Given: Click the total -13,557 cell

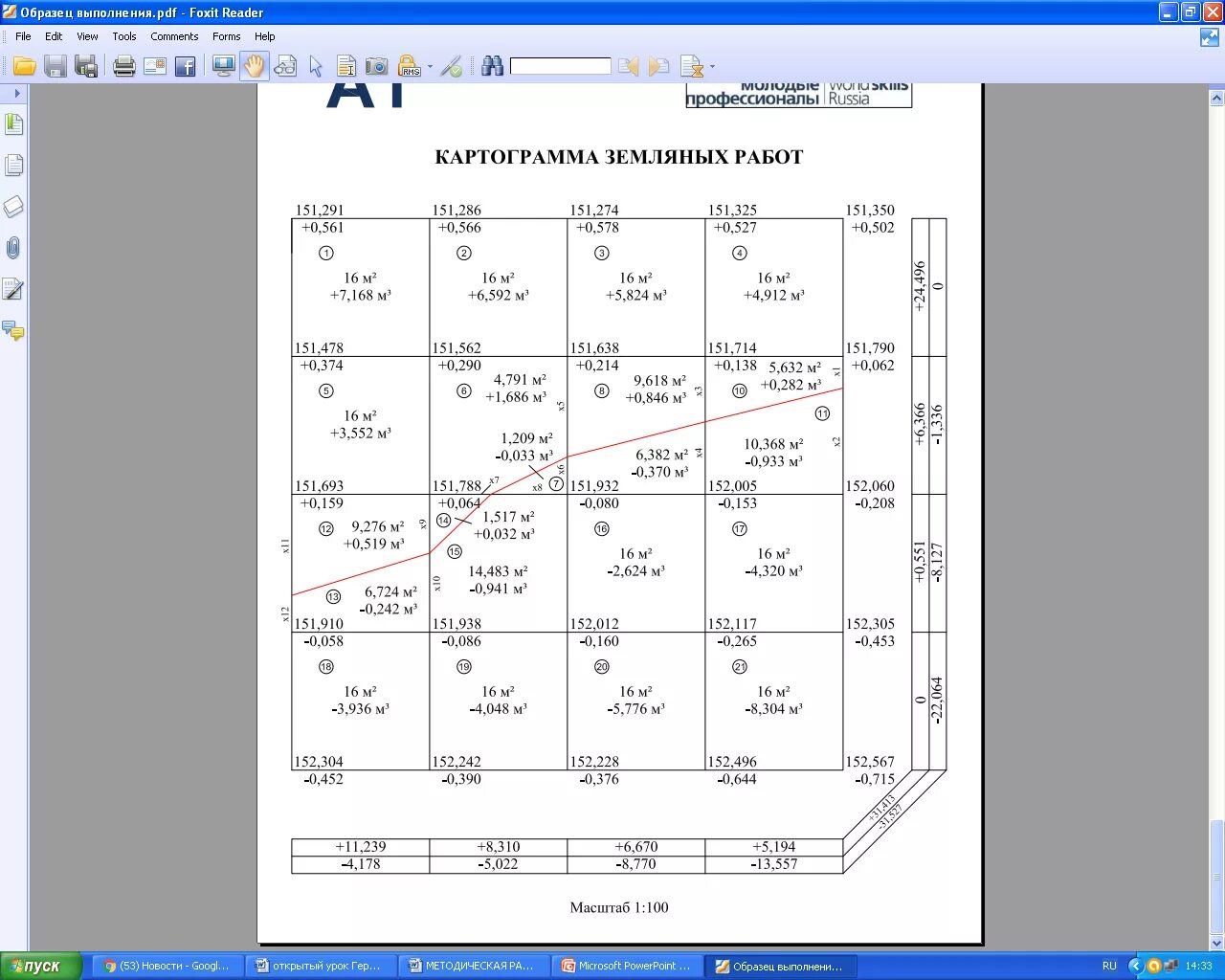Looking at the screenshot, I should coord(774,864).
